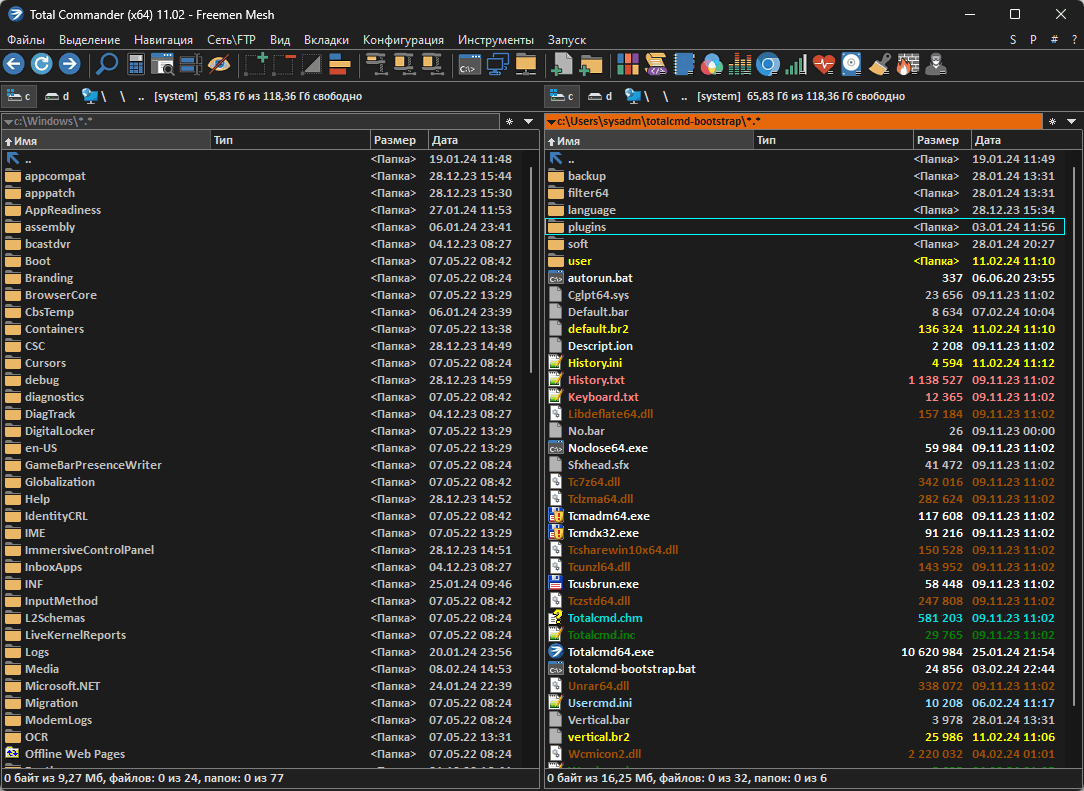The height and width of the screenshot is (791, 1084).
Task: Select Totalcmd64.exe in the right panel
Action: coord(610,652)
